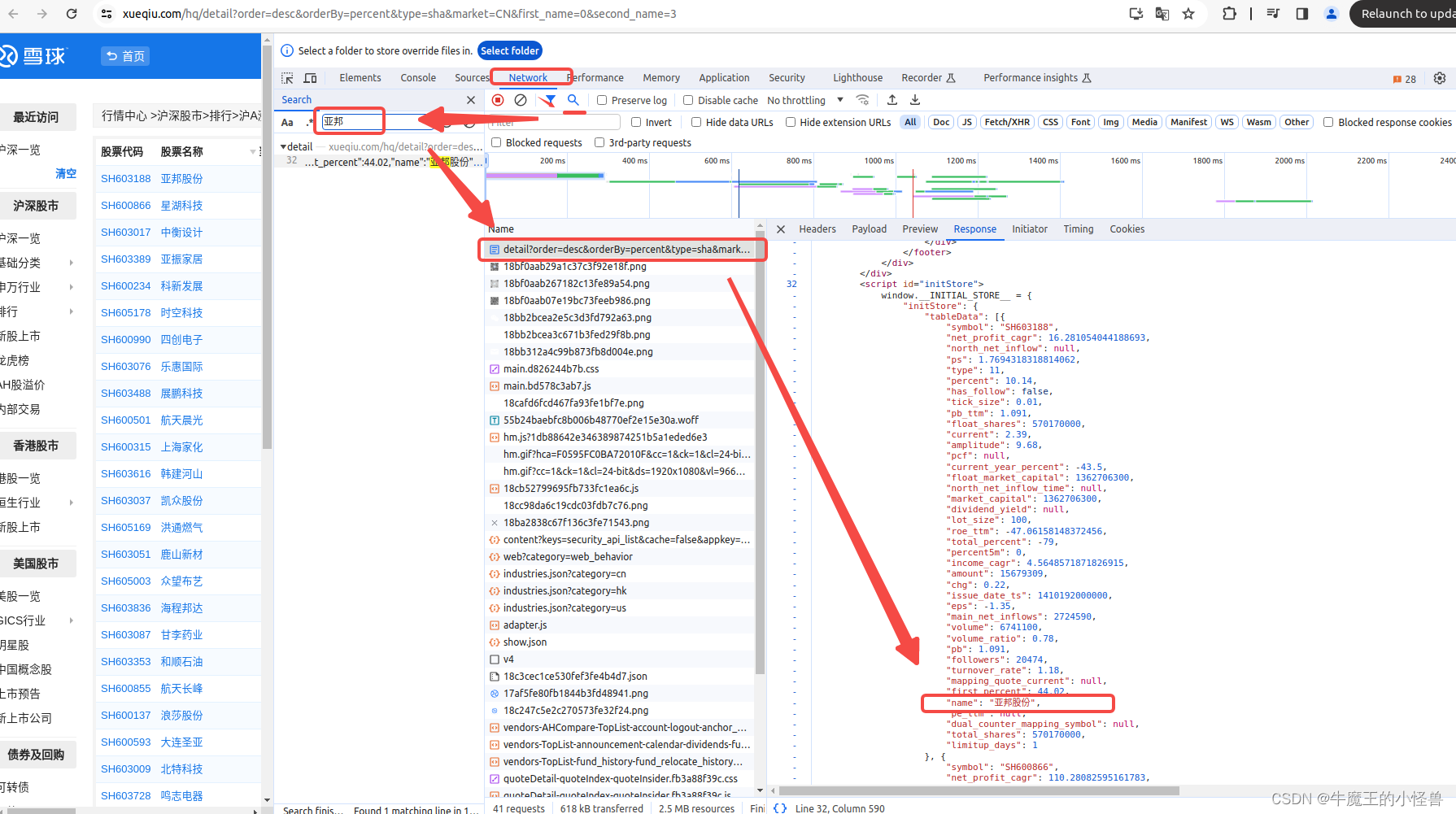This screenshot has width=1456, height=814.
Task: Enable Preserve log checkbox
Action: 602,100
